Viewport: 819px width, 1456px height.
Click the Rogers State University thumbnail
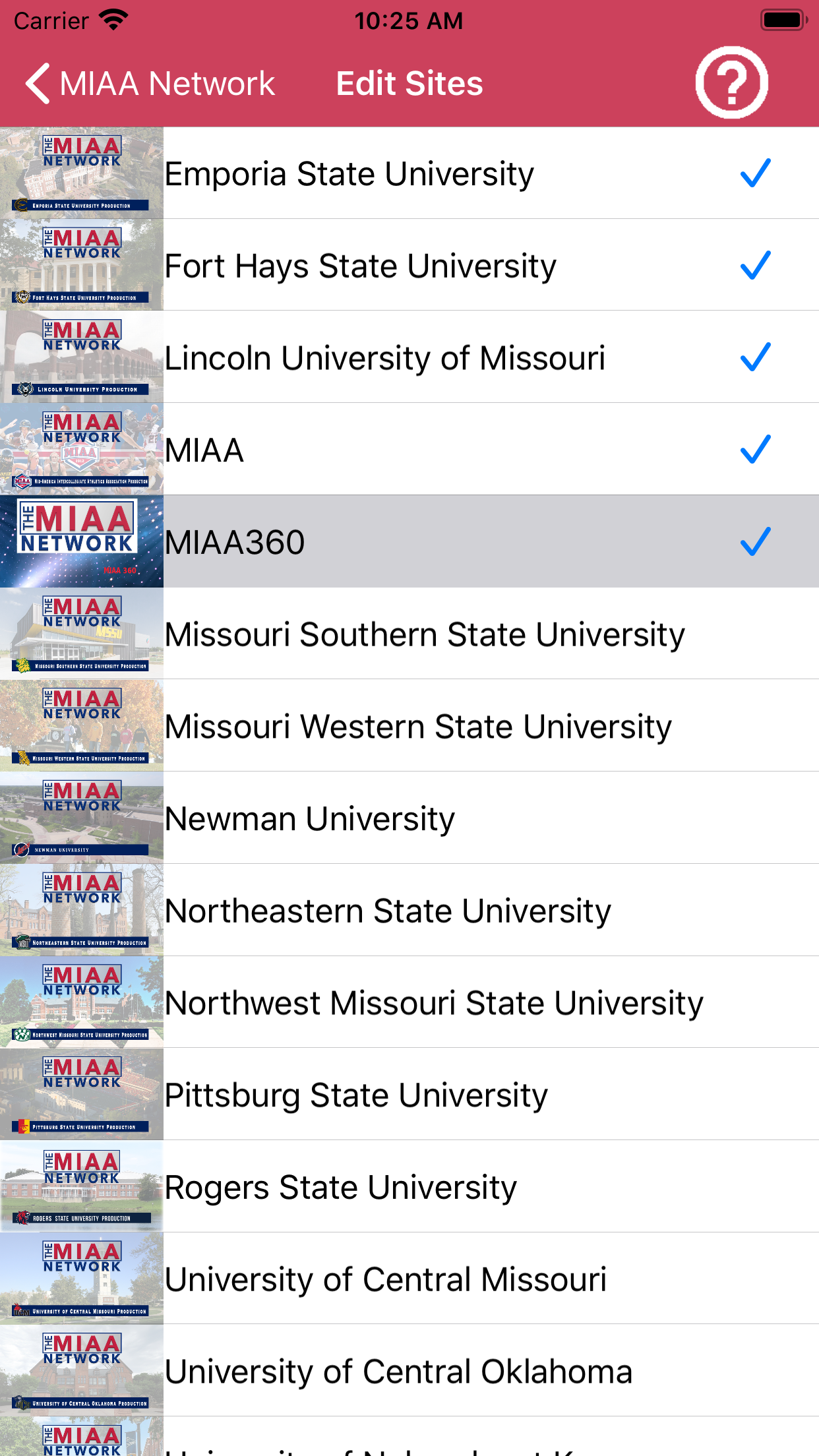[82, 1186]
